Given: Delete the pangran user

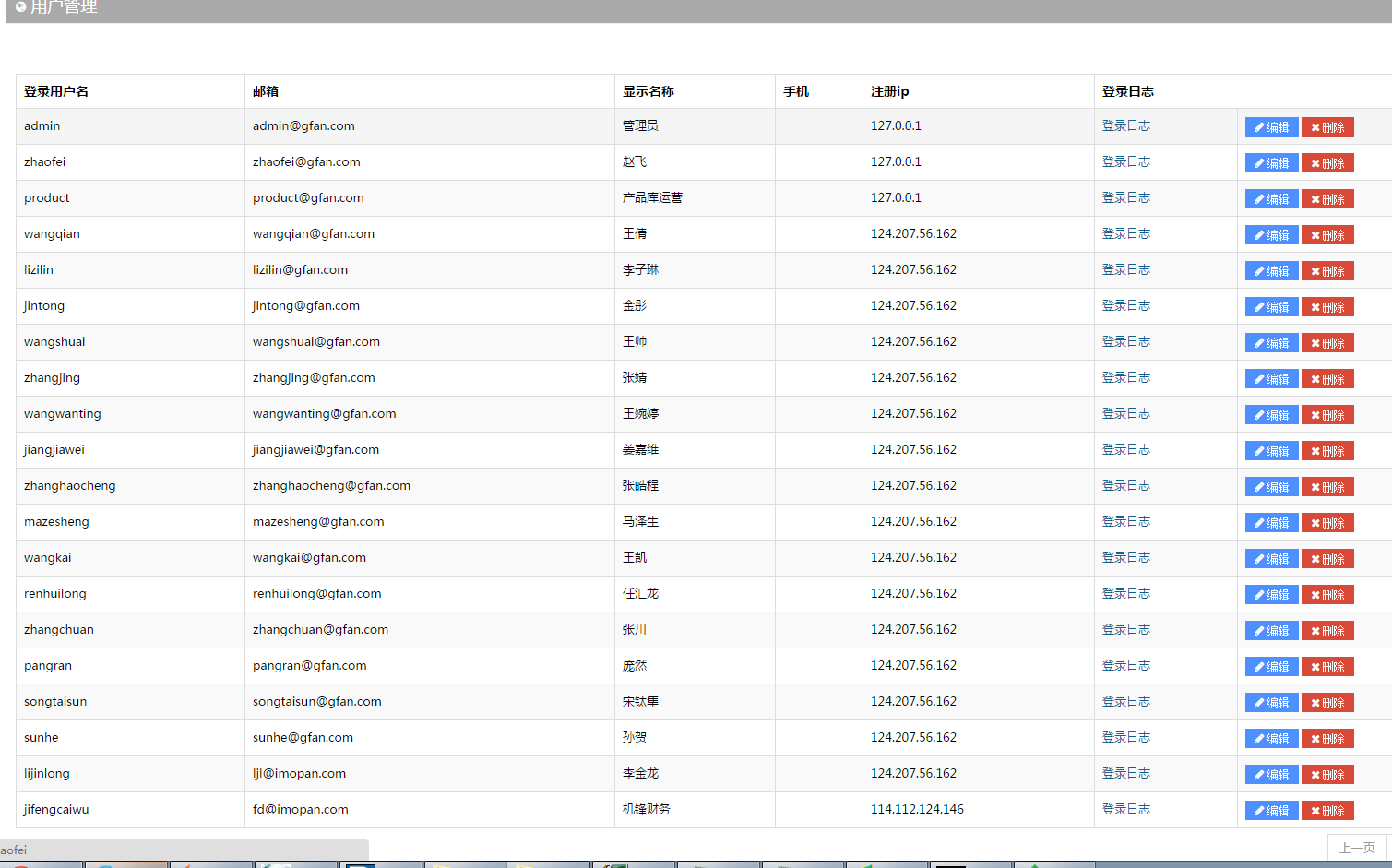Looking at the screenshot, I should pyautogui.click(x=1327, y=667).
